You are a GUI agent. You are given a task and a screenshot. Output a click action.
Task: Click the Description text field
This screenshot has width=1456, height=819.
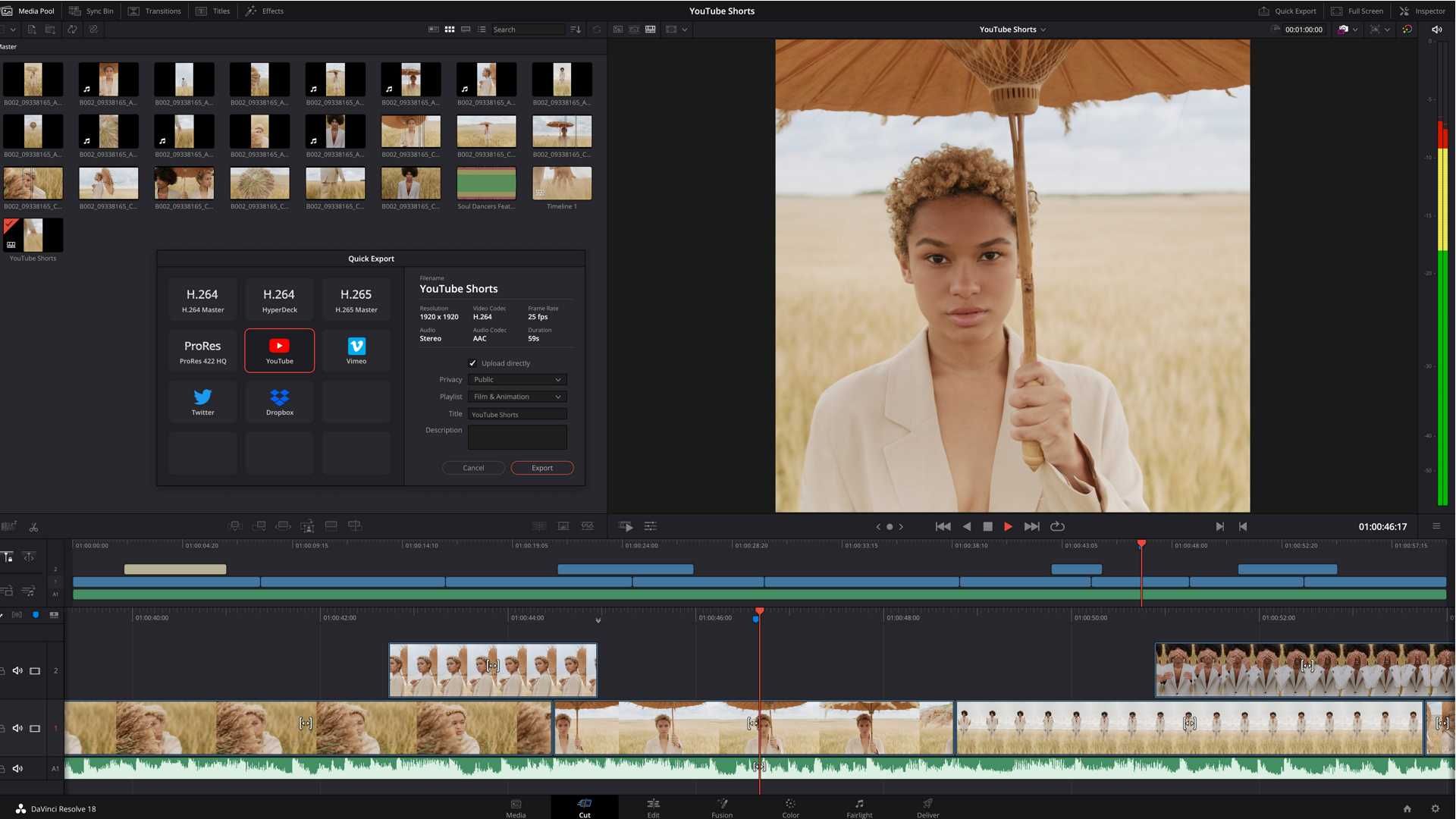tap(516, 438)
